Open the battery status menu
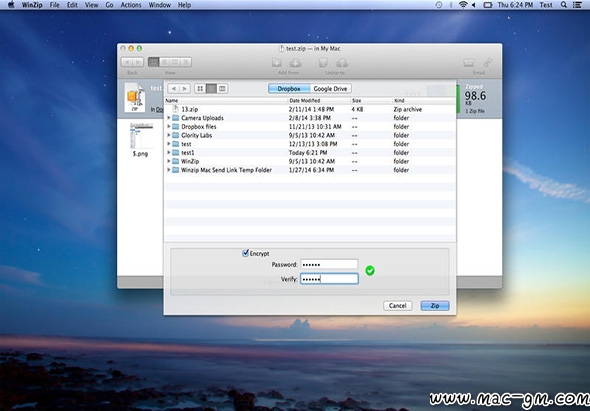The width and height of the screenshot is (590, 411). pyautogui.click(x=488, y=5)
